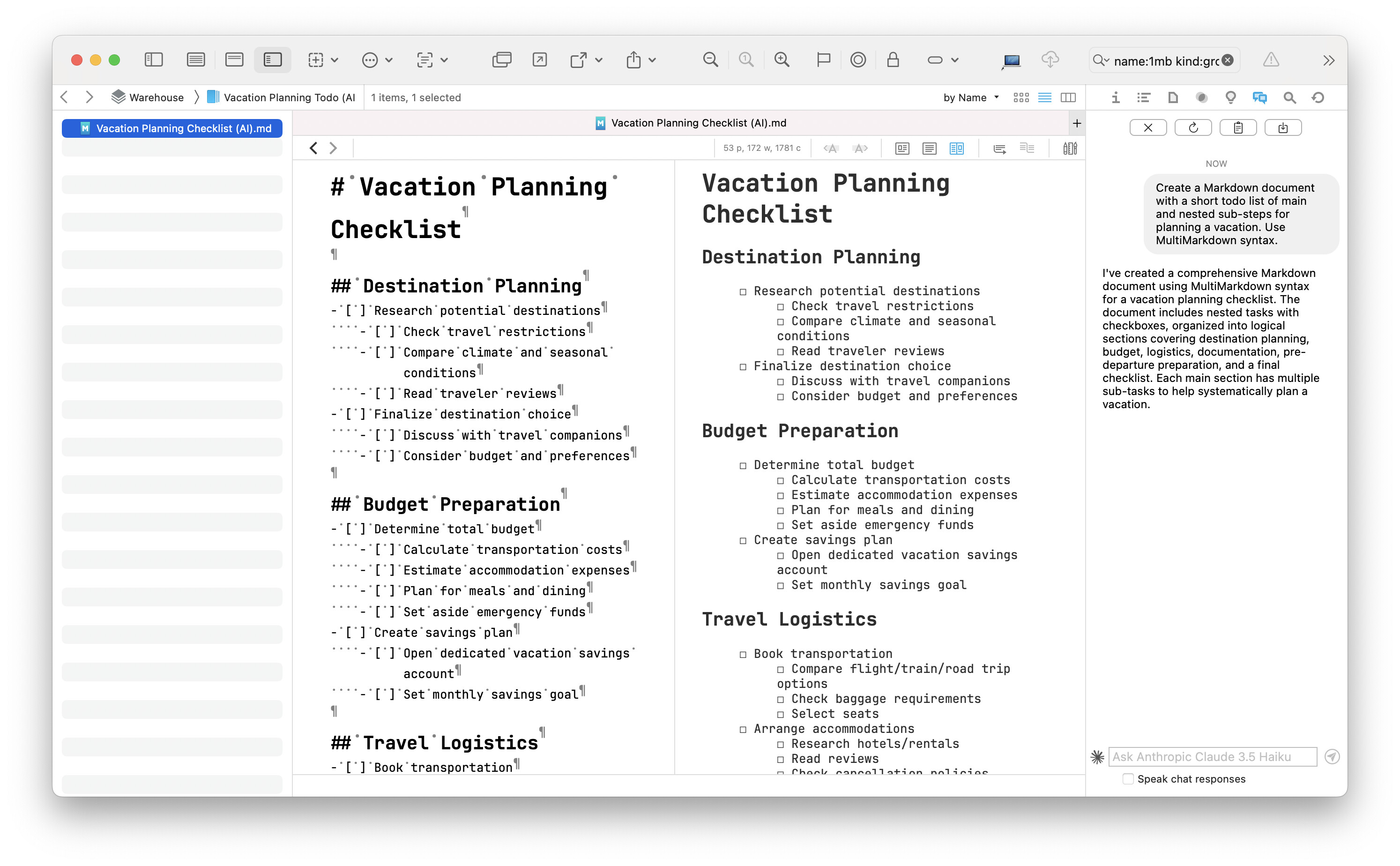The height and width of the screenshot is (866, 1400).
Task: Click the lock document icon
Action: [x=892, y=60]
